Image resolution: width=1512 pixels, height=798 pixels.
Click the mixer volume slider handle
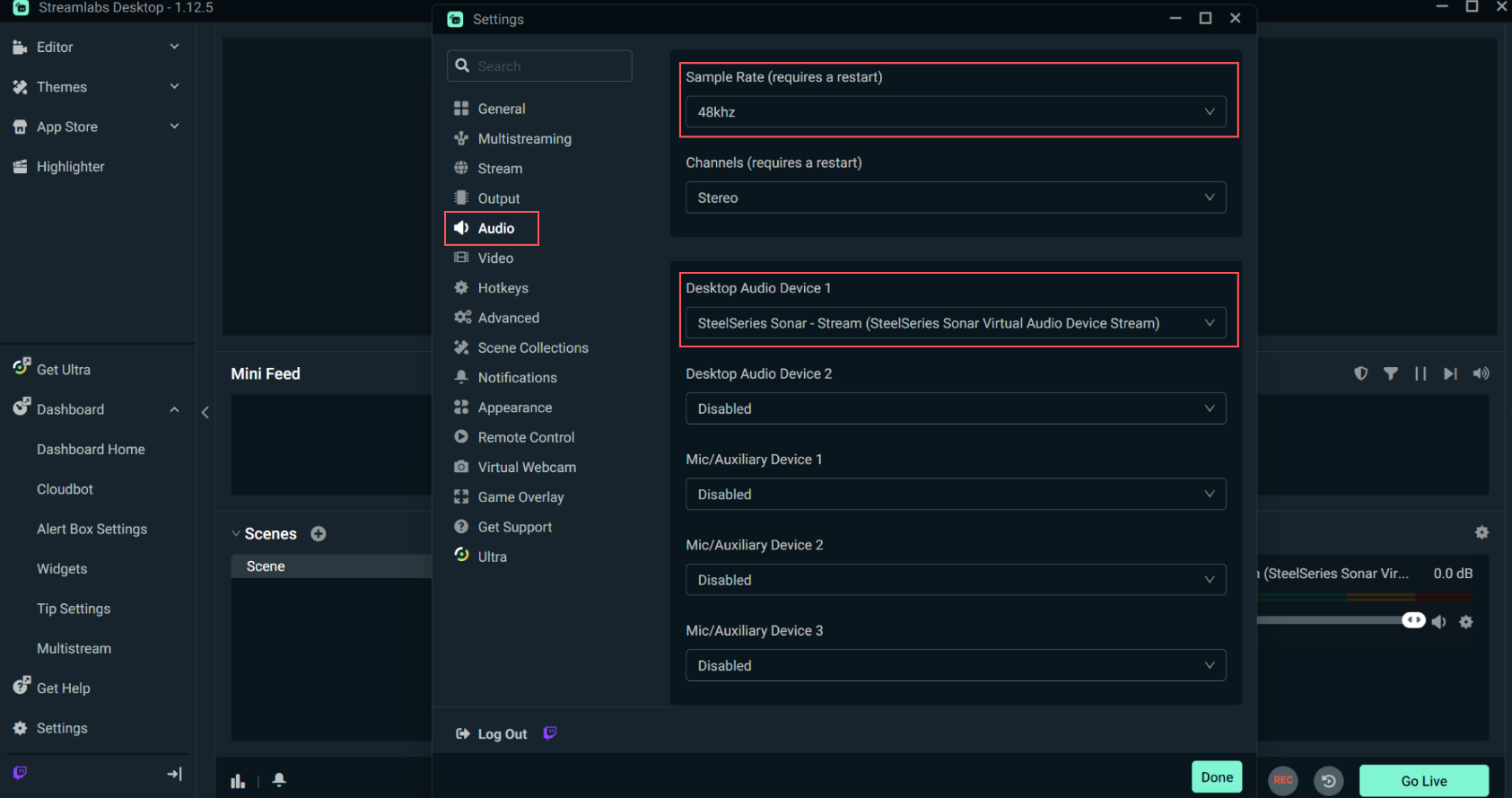pos(1413,620)
